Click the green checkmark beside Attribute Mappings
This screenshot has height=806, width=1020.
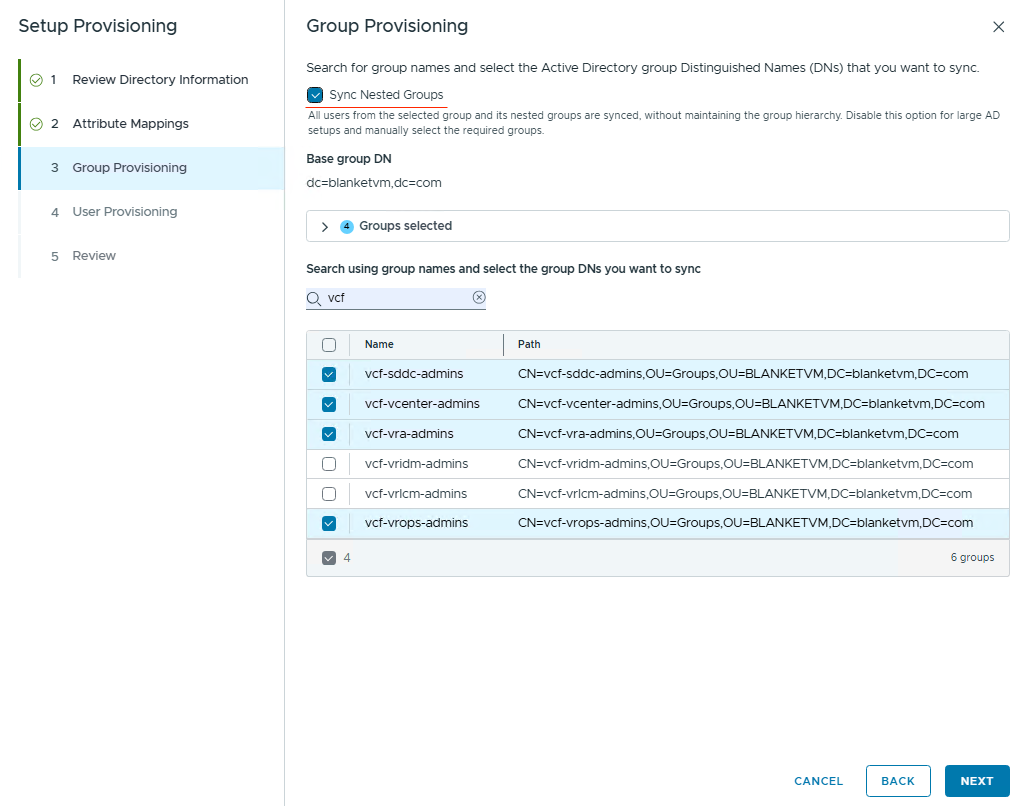36,124
